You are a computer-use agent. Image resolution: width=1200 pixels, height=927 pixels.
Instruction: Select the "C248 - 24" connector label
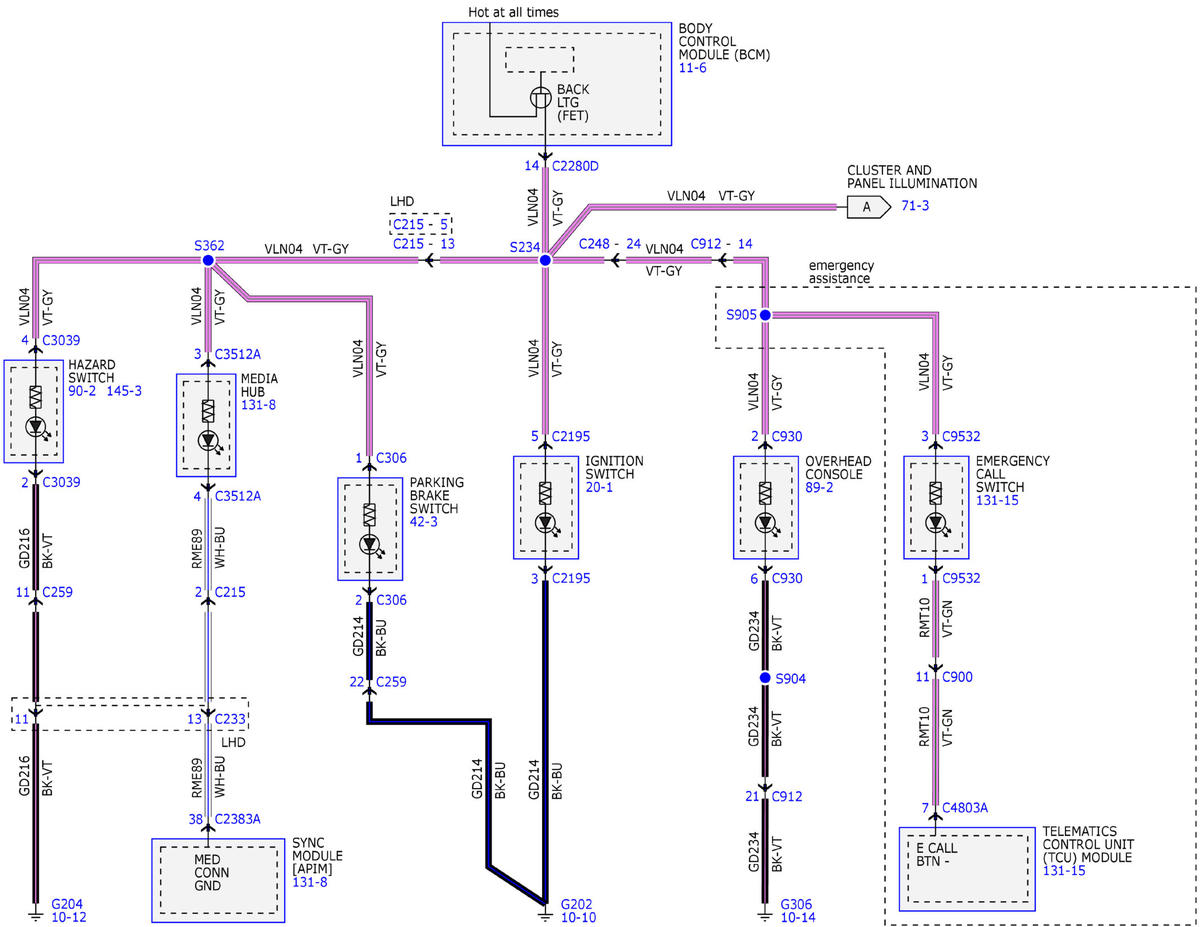[610, 243]
